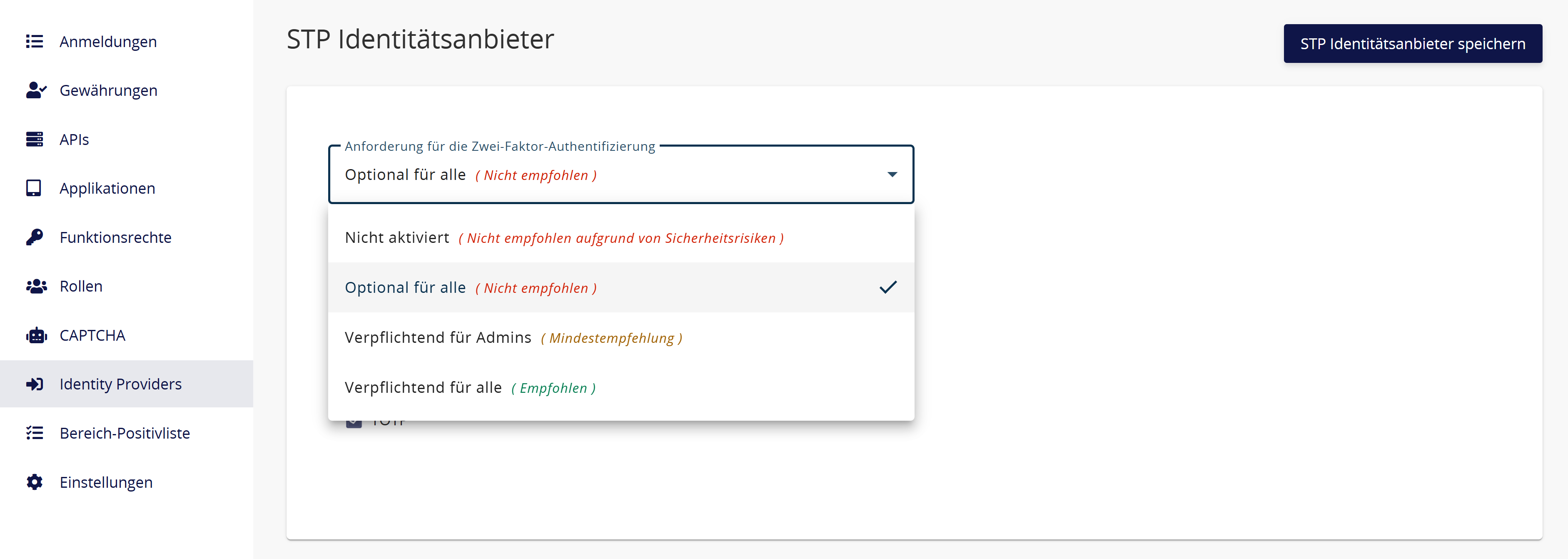This screenshot has width=1568, height=559.
Task: Click the Funktionsrechte key icon
Action: pos(35,237)
